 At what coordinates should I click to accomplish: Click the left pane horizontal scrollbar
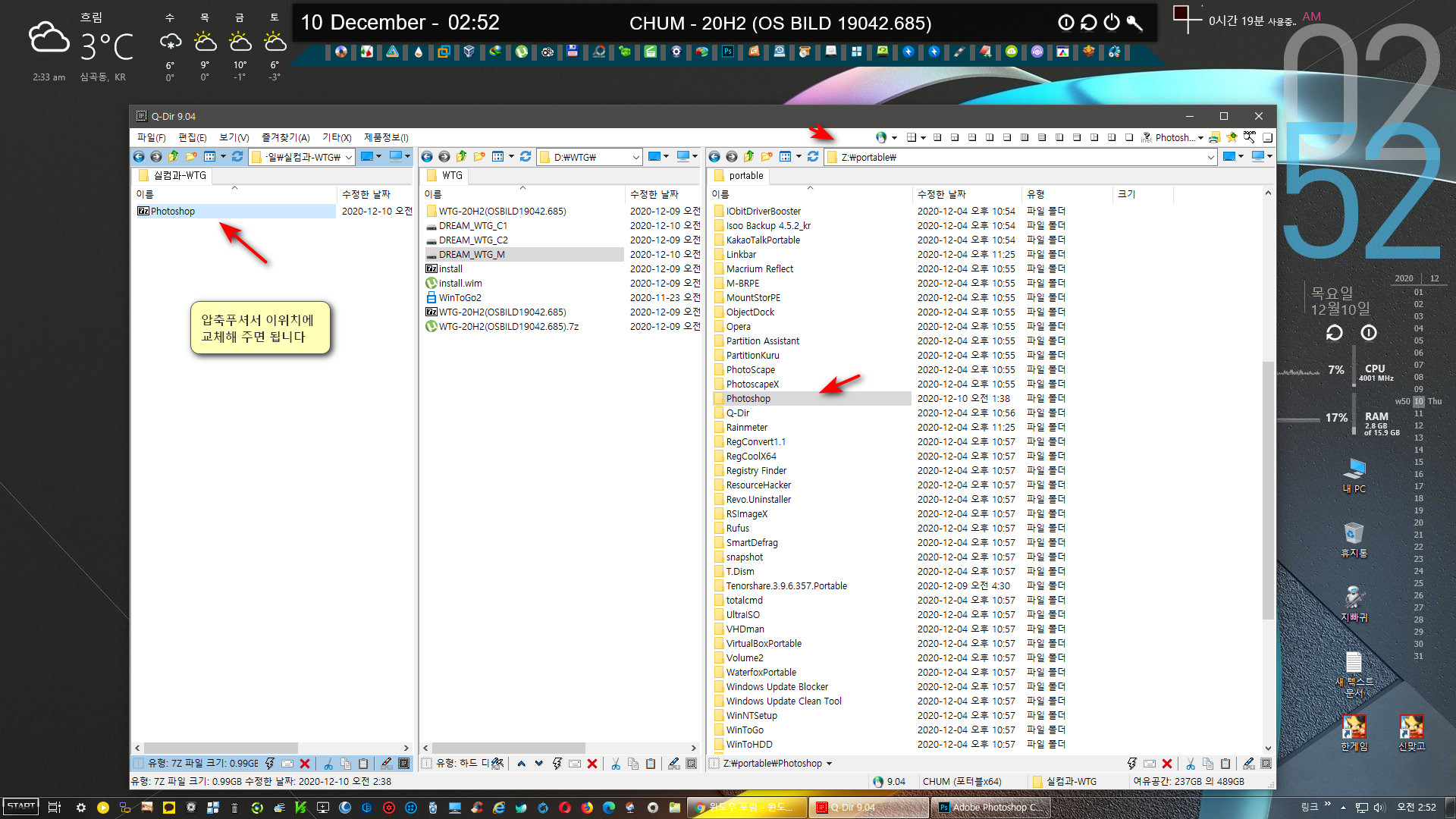pyautogui.click(x=221, y=748)
